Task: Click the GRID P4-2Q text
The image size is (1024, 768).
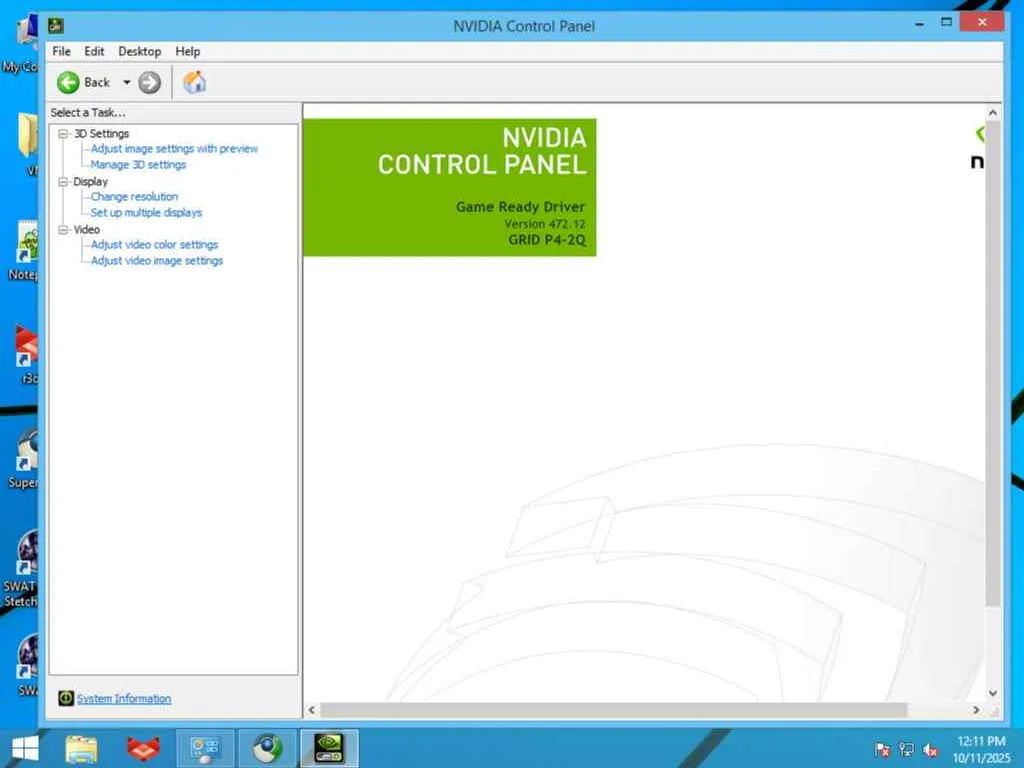Action: tap(547, 240)
